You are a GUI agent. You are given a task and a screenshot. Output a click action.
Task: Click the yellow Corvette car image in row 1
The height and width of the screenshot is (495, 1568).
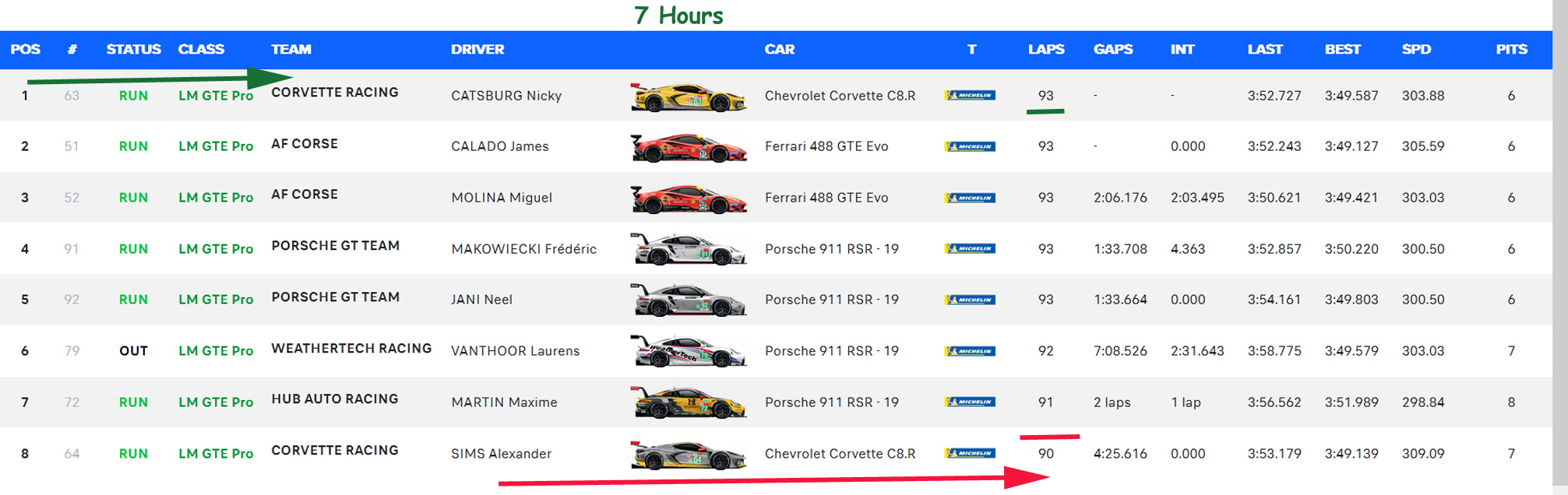pos(689,97)
